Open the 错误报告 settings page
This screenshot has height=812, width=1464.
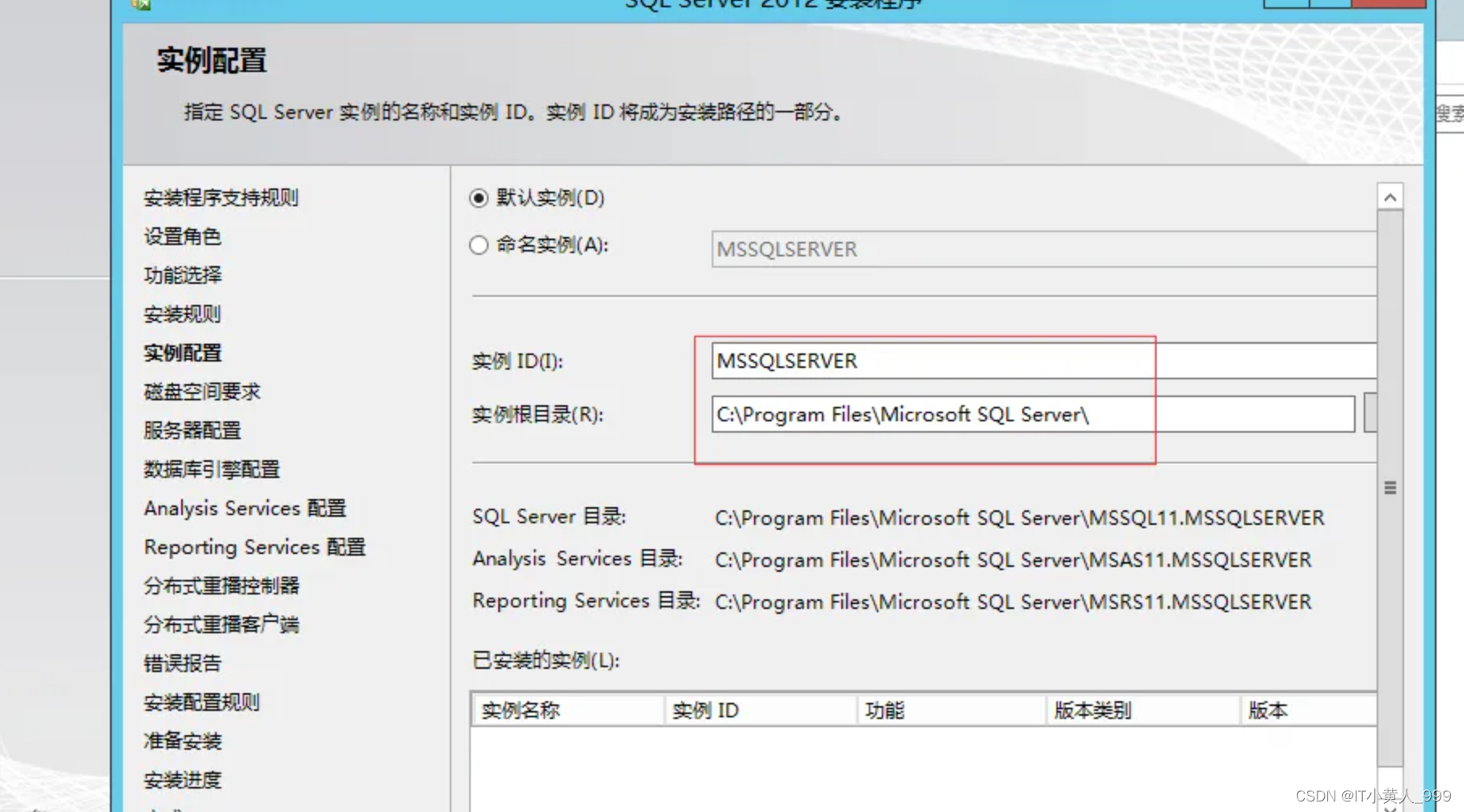pos(183,663)
